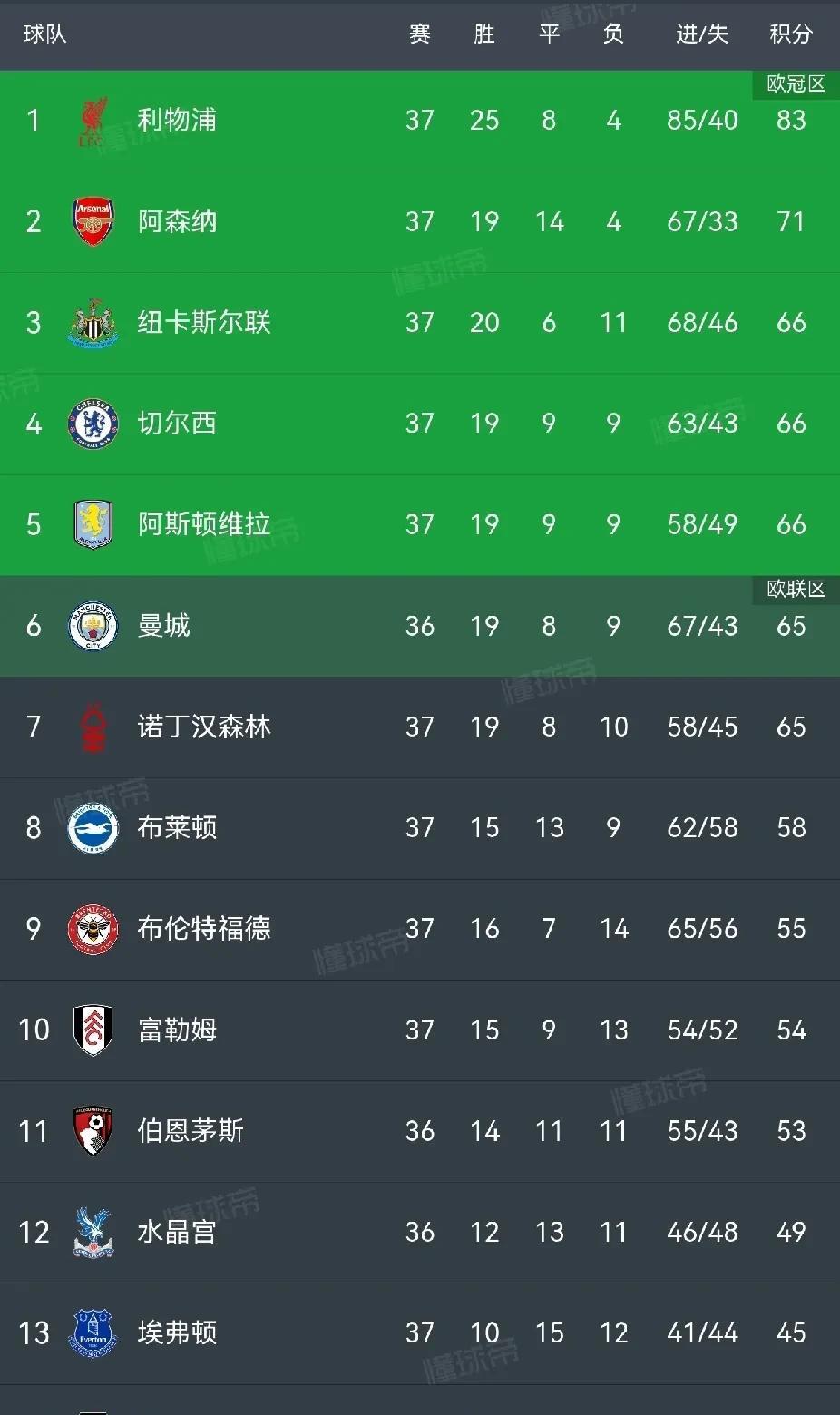Open team name 曼城
The image size is (840, 1415).
pyautogui.click(x=163, y=625)
